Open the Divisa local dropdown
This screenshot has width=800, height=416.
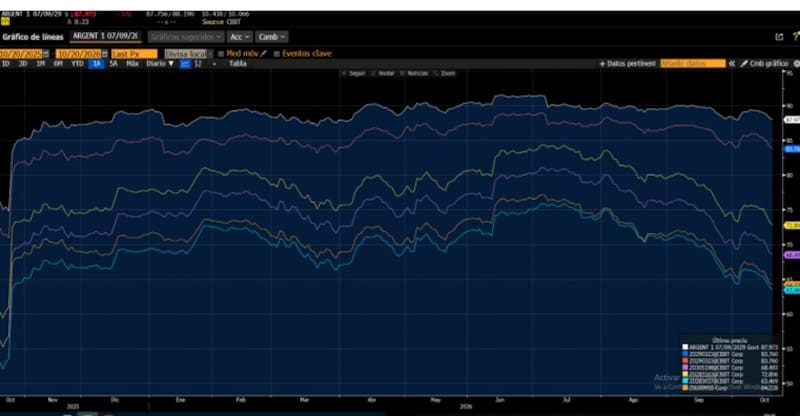(188, 54)
